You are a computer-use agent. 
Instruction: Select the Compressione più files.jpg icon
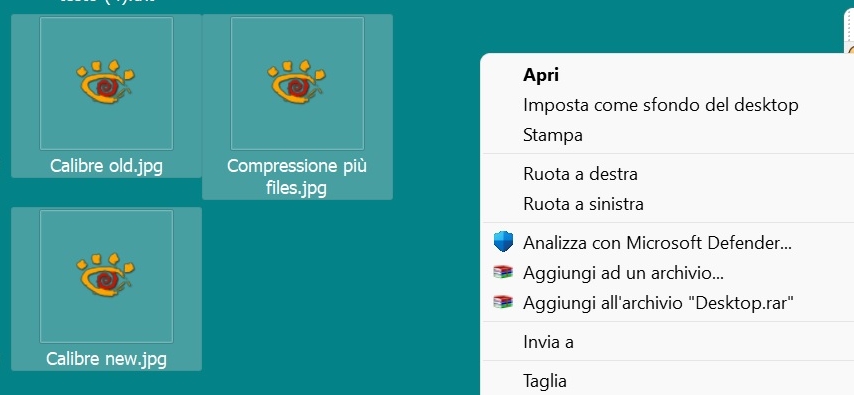tap(297, 83)
